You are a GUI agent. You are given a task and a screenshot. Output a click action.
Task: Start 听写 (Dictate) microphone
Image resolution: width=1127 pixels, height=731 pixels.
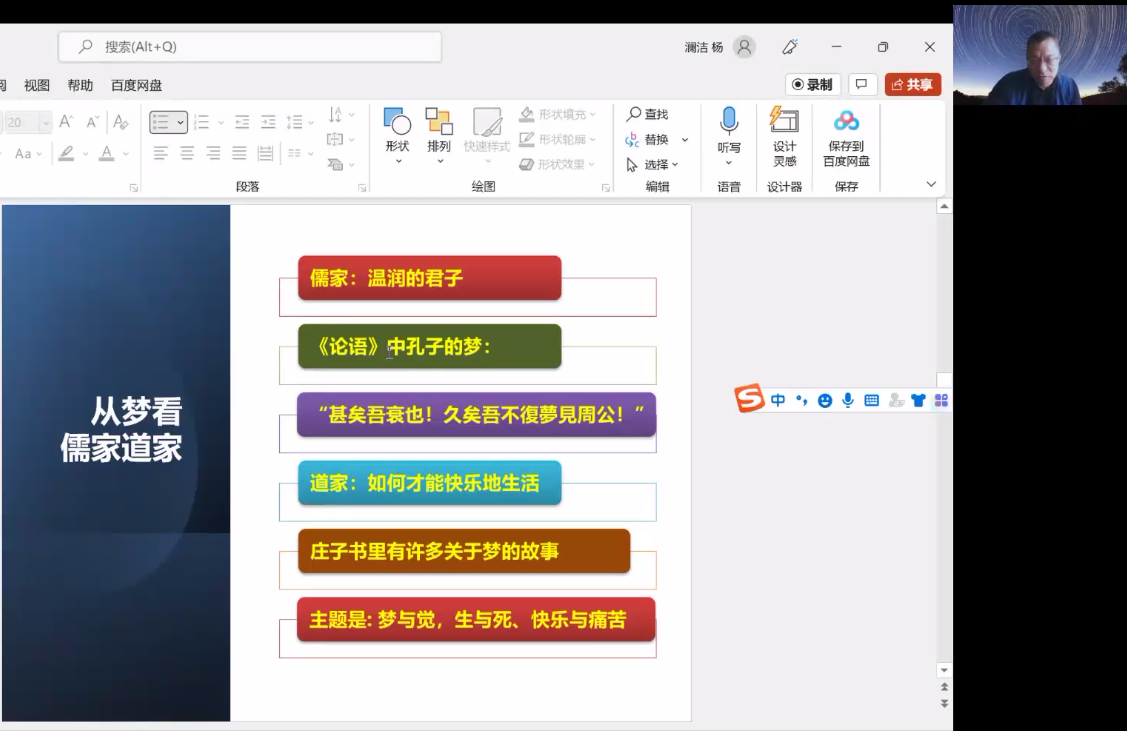coord(729,122)
